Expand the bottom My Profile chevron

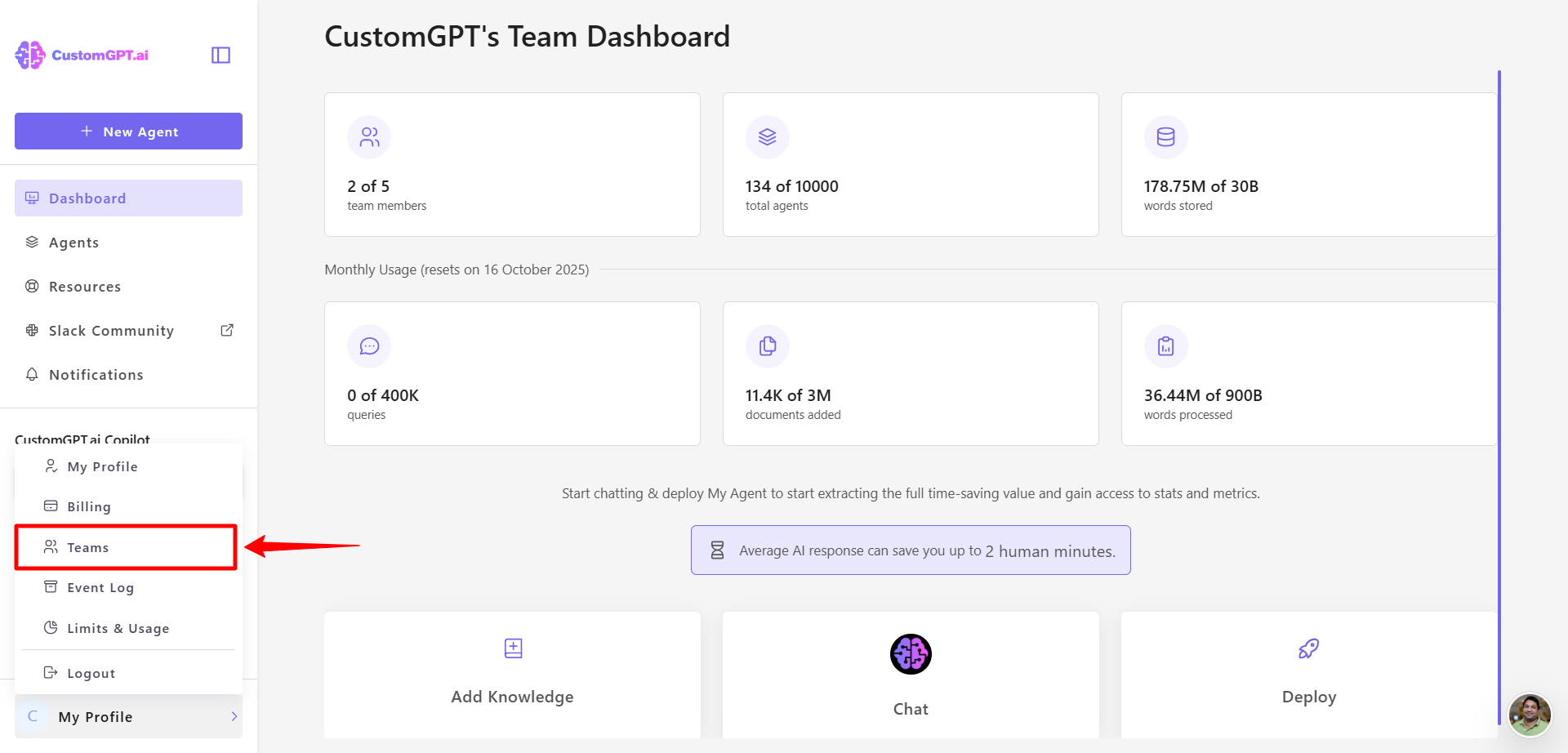[234, 716]
